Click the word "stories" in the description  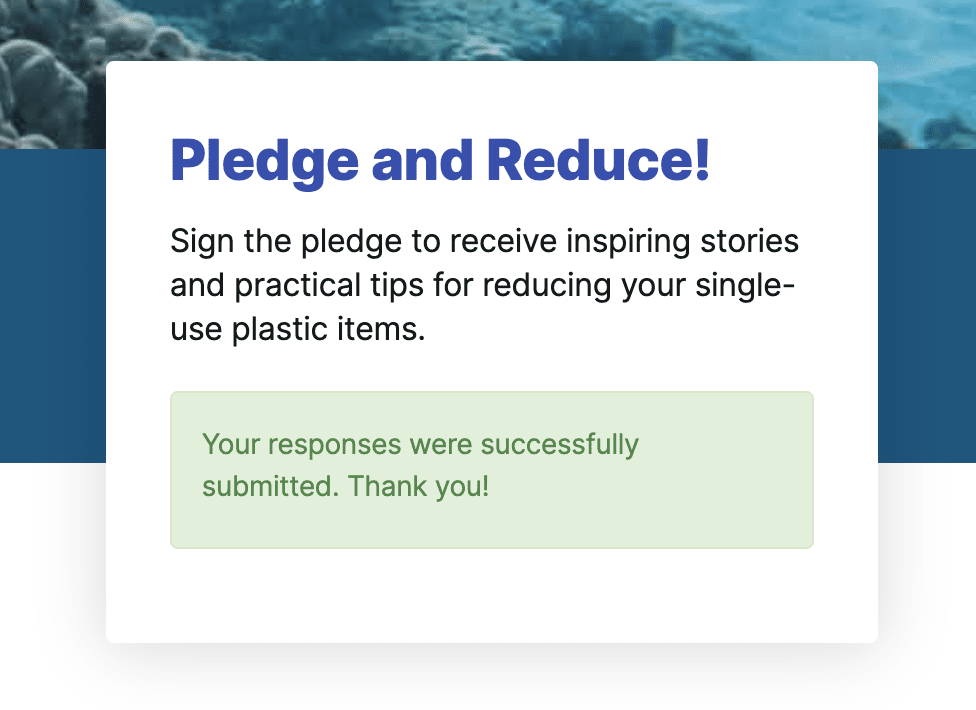[x=749, y=241]
